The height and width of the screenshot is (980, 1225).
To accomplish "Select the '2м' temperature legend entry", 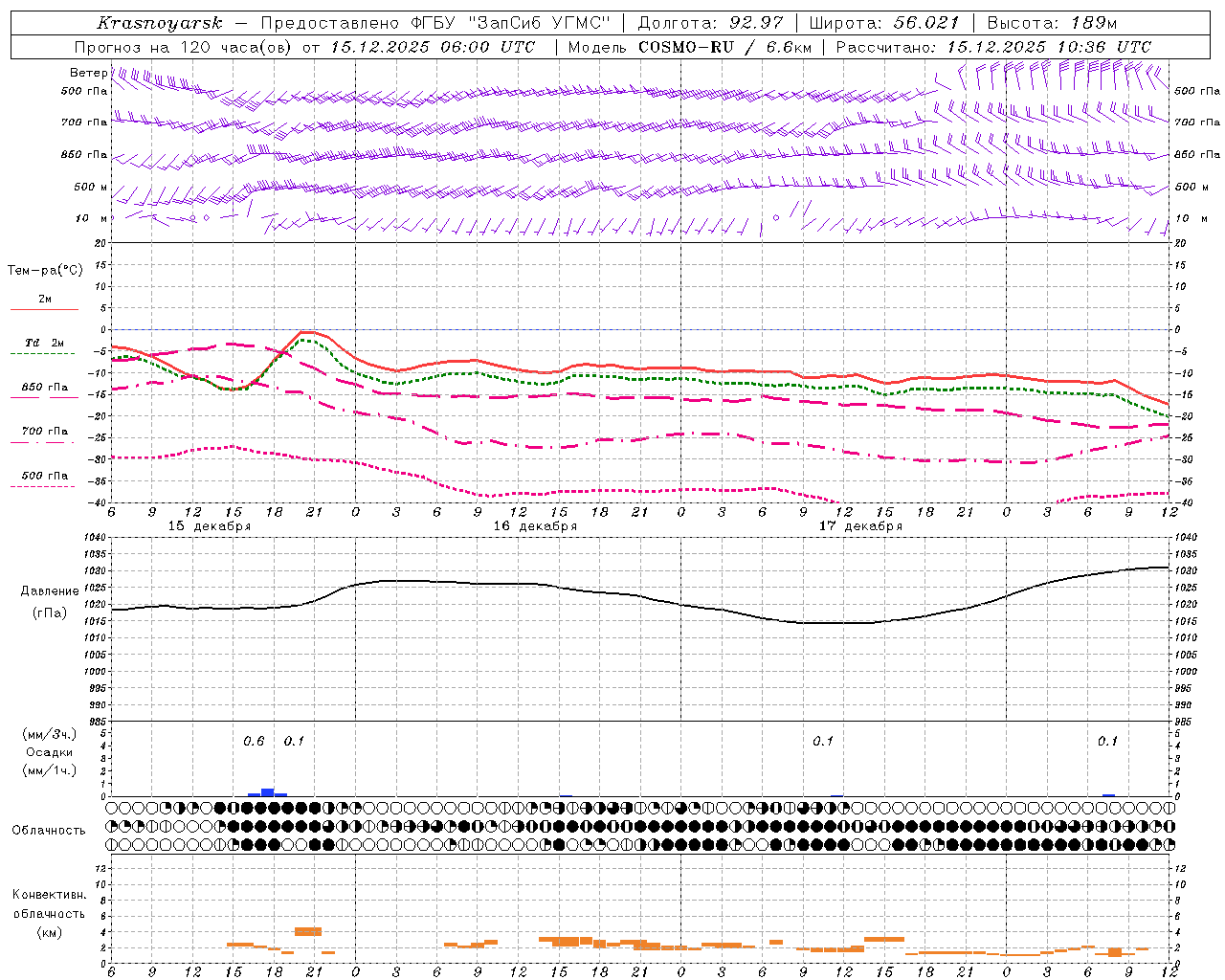I will click(x=44, y=299).
